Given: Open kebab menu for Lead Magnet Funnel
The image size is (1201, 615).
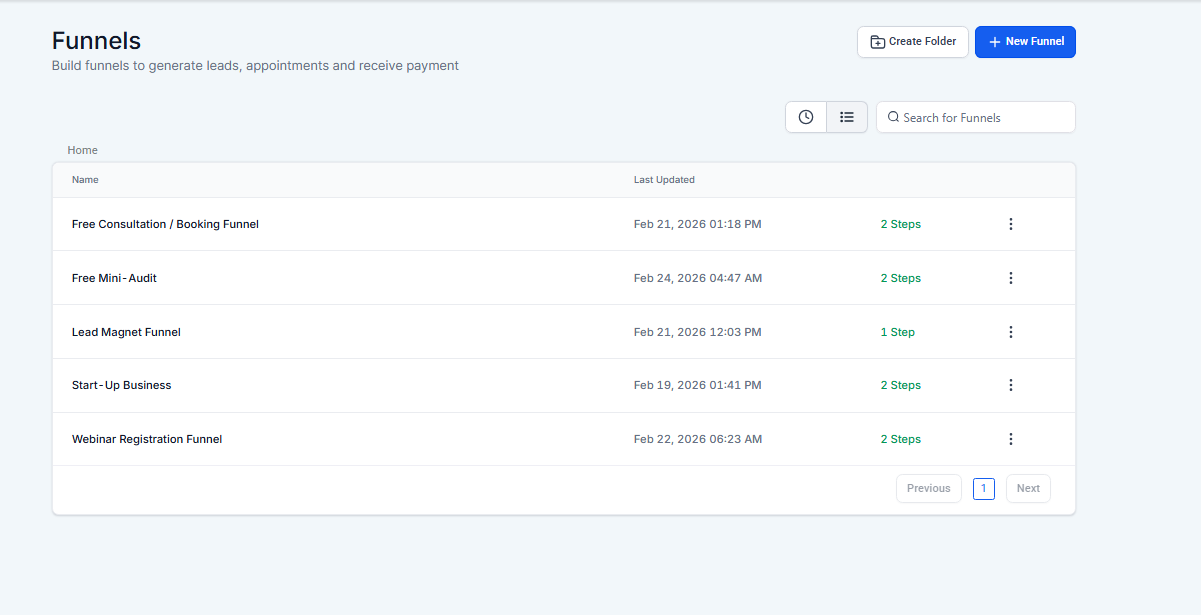Looking at the screenshot, I should [1010, 332].
